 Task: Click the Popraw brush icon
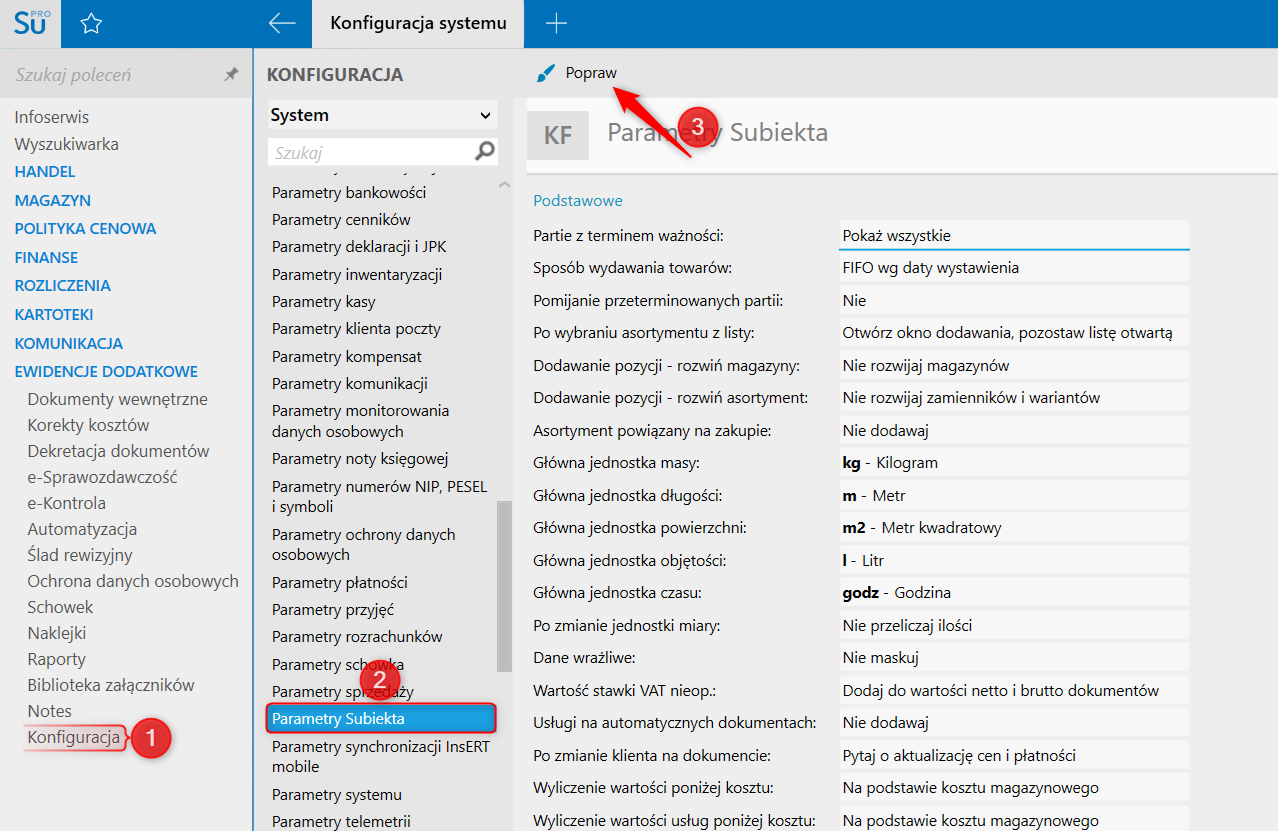545,74
